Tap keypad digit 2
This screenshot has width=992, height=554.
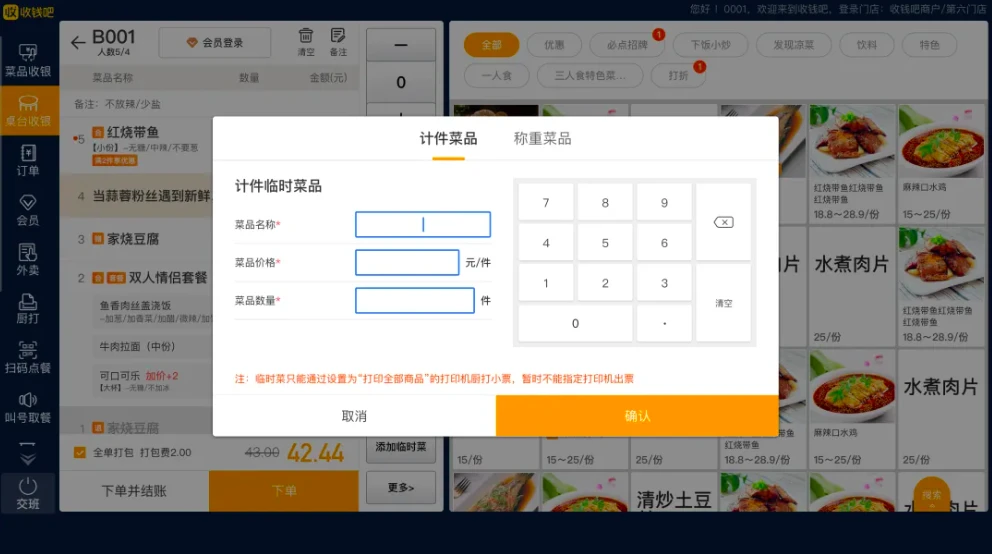605,283
